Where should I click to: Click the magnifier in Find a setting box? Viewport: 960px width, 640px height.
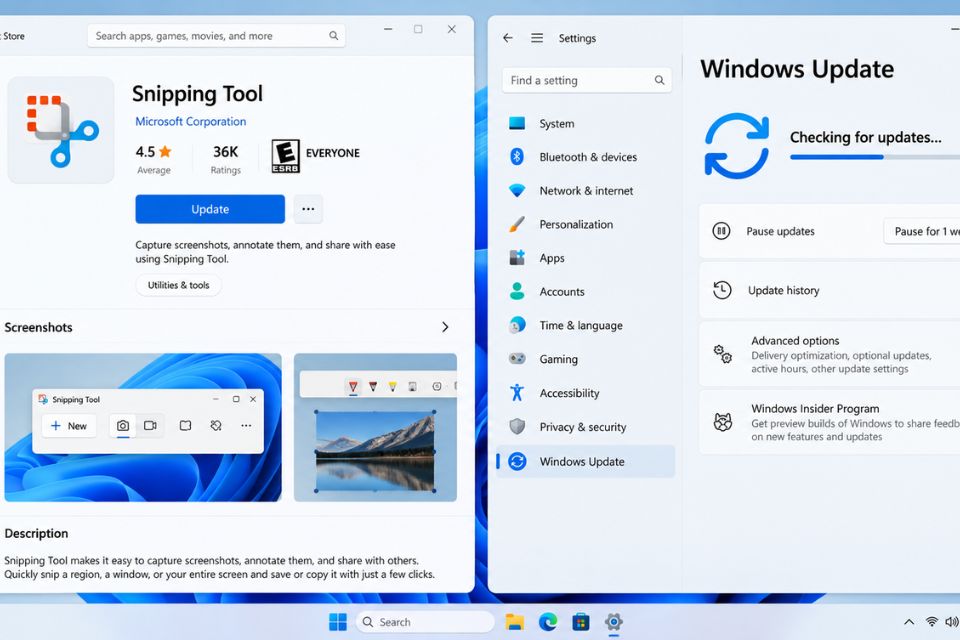pyautogui.click(x=659, y=80)
